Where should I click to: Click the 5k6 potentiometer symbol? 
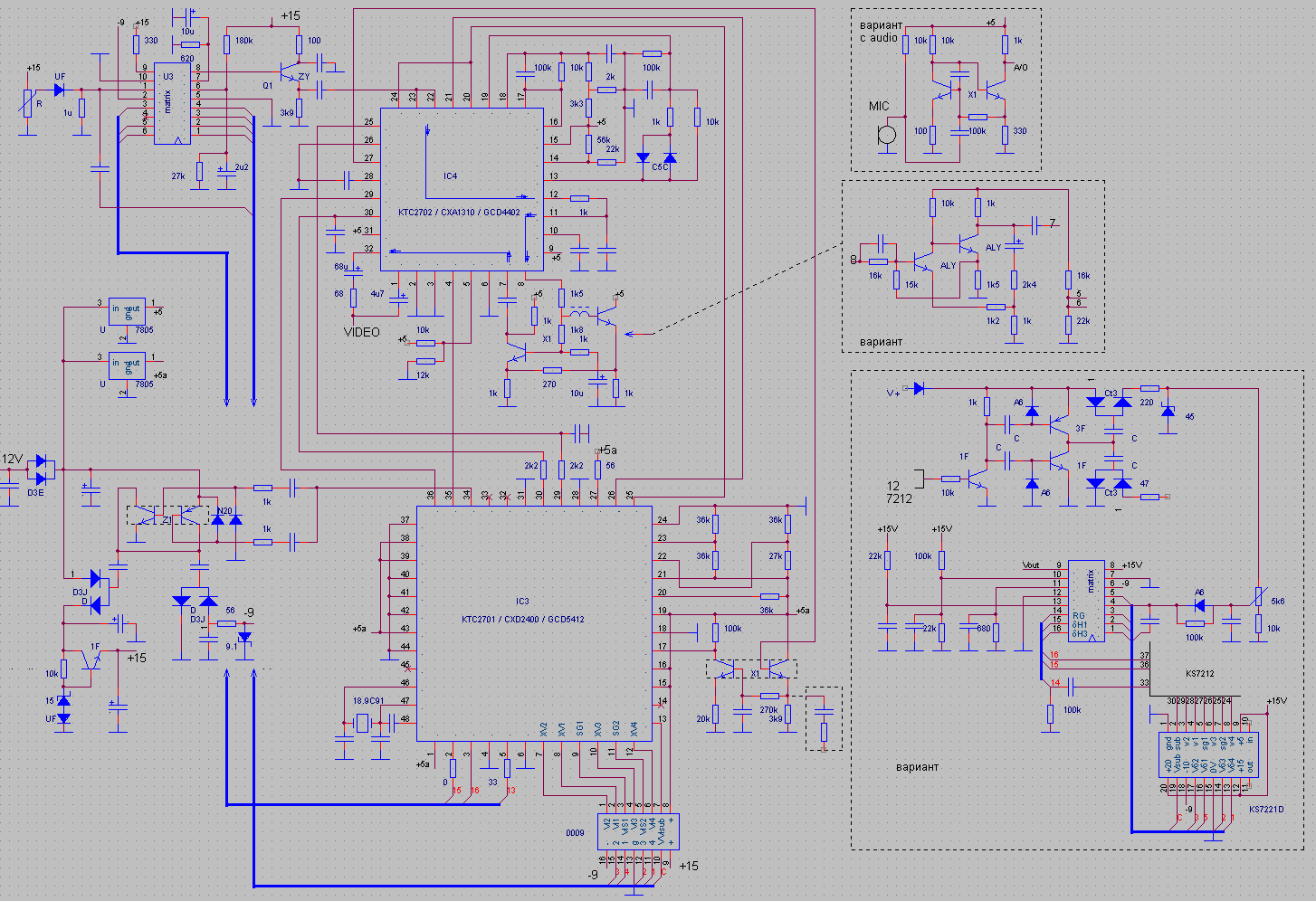pyautogui.click(x=1258, y=597)
